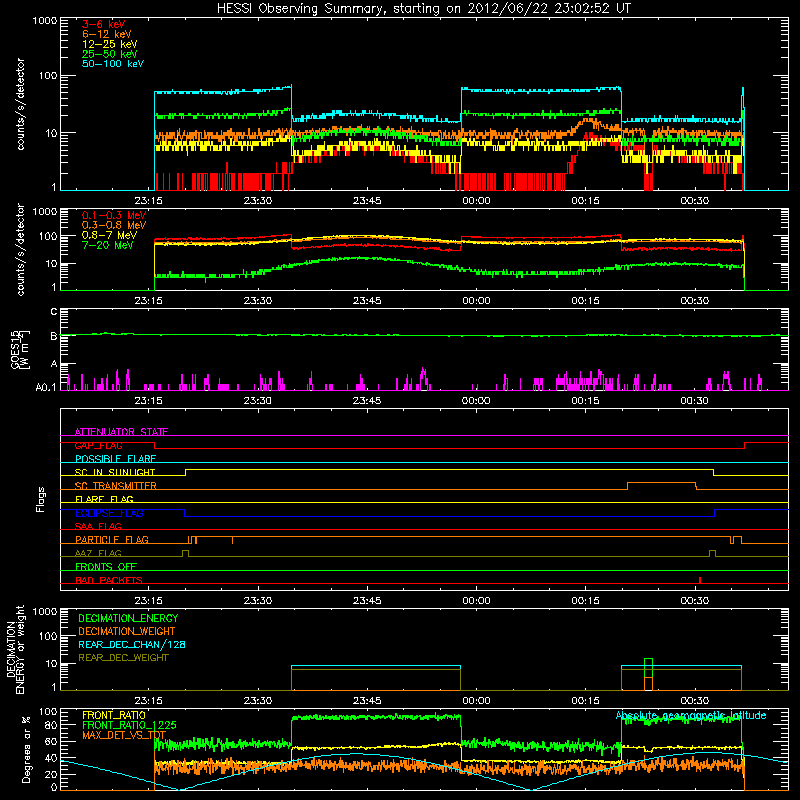The width and height of the screenshot is (800, 800).
Task: Select the SAA_FLAG label
Action: (98, 526)
